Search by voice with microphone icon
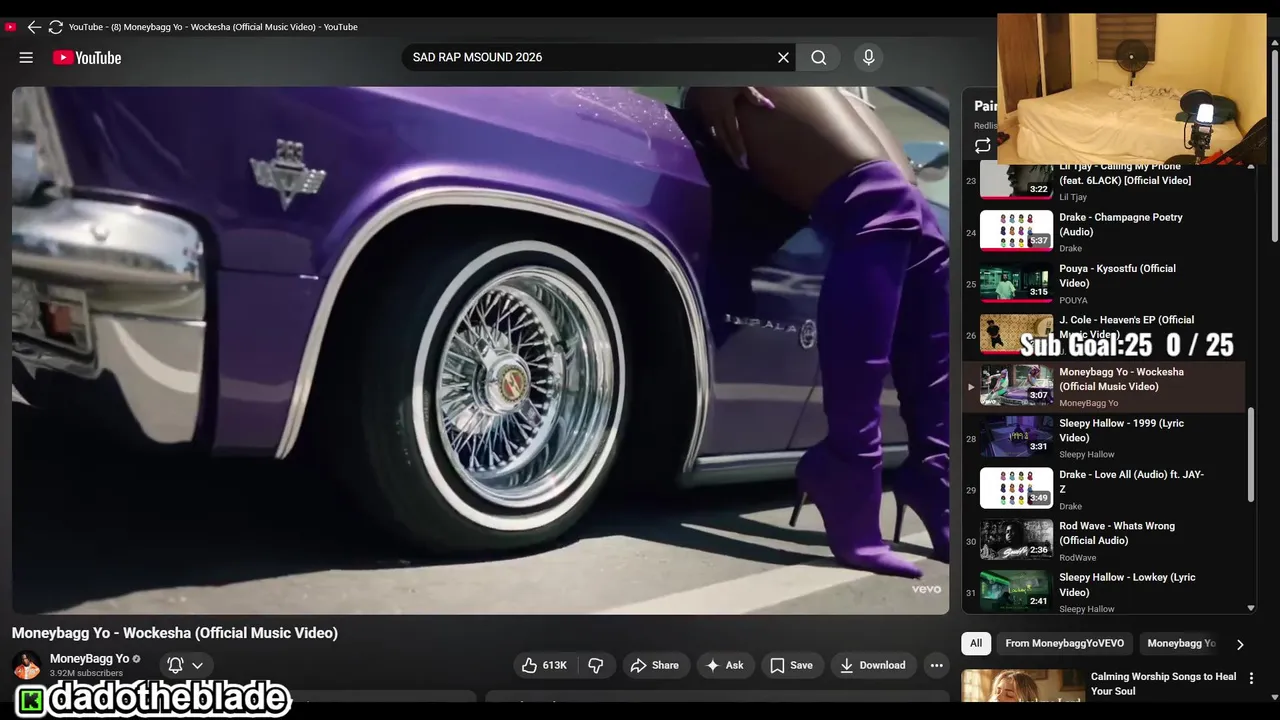Screen dimensions: 1280x720 pyautogui.click(x=868, y=58)
